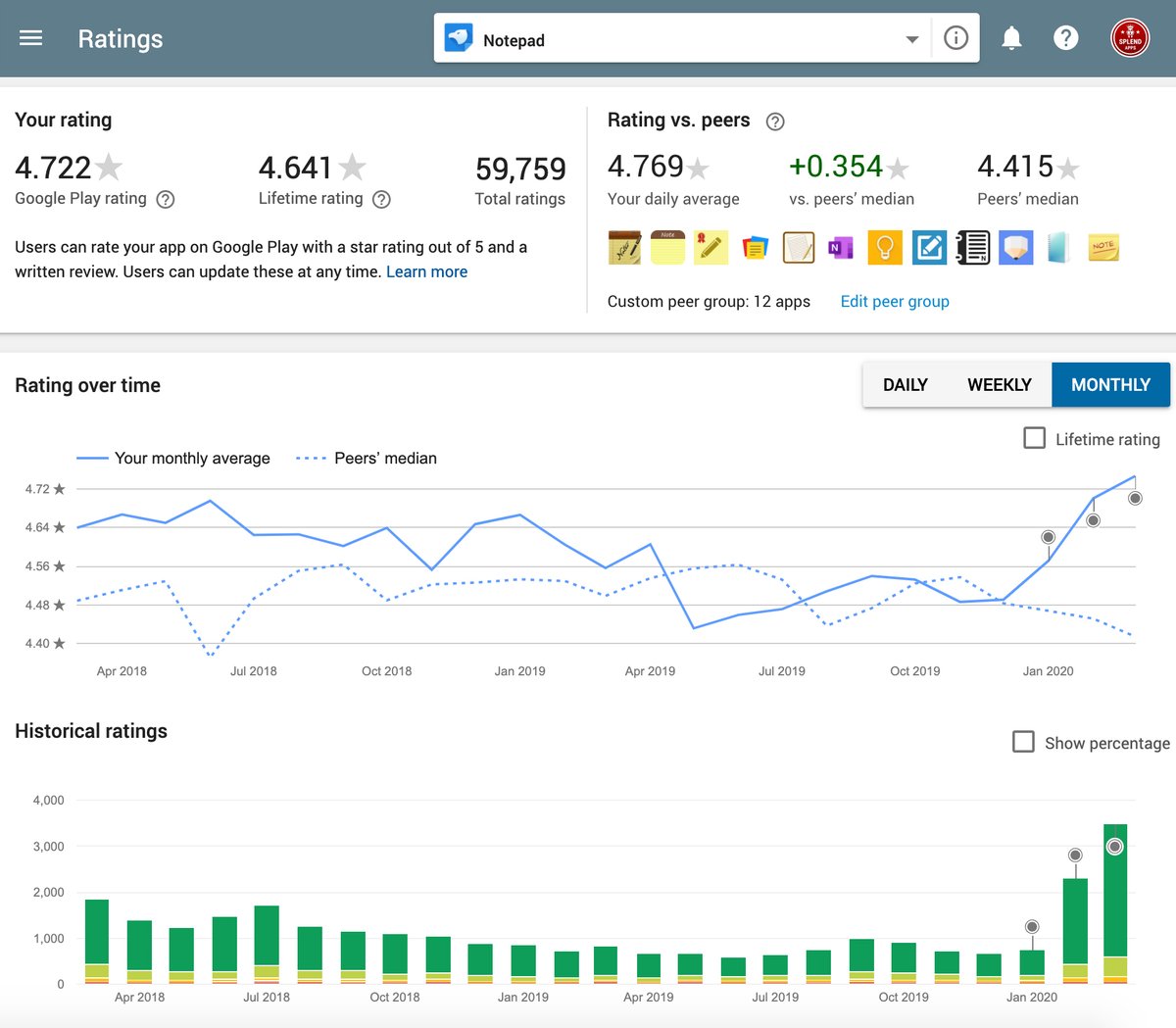1176x1028 pixels.
Task: Open the Edit peer group link
Action: coord(895,302)
